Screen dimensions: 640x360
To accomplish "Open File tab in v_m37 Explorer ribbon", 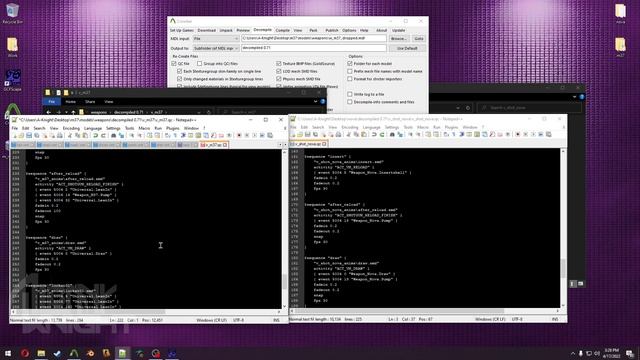I will coord(51,102).
